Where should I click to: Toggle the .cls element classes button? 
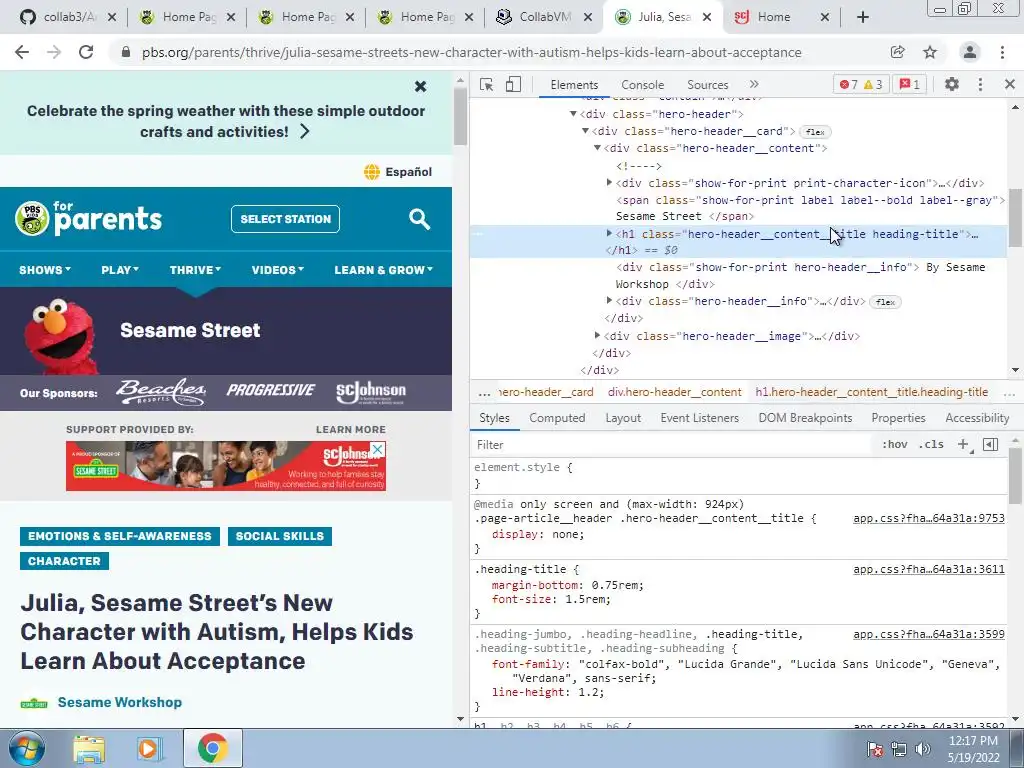tap(931, 445)
